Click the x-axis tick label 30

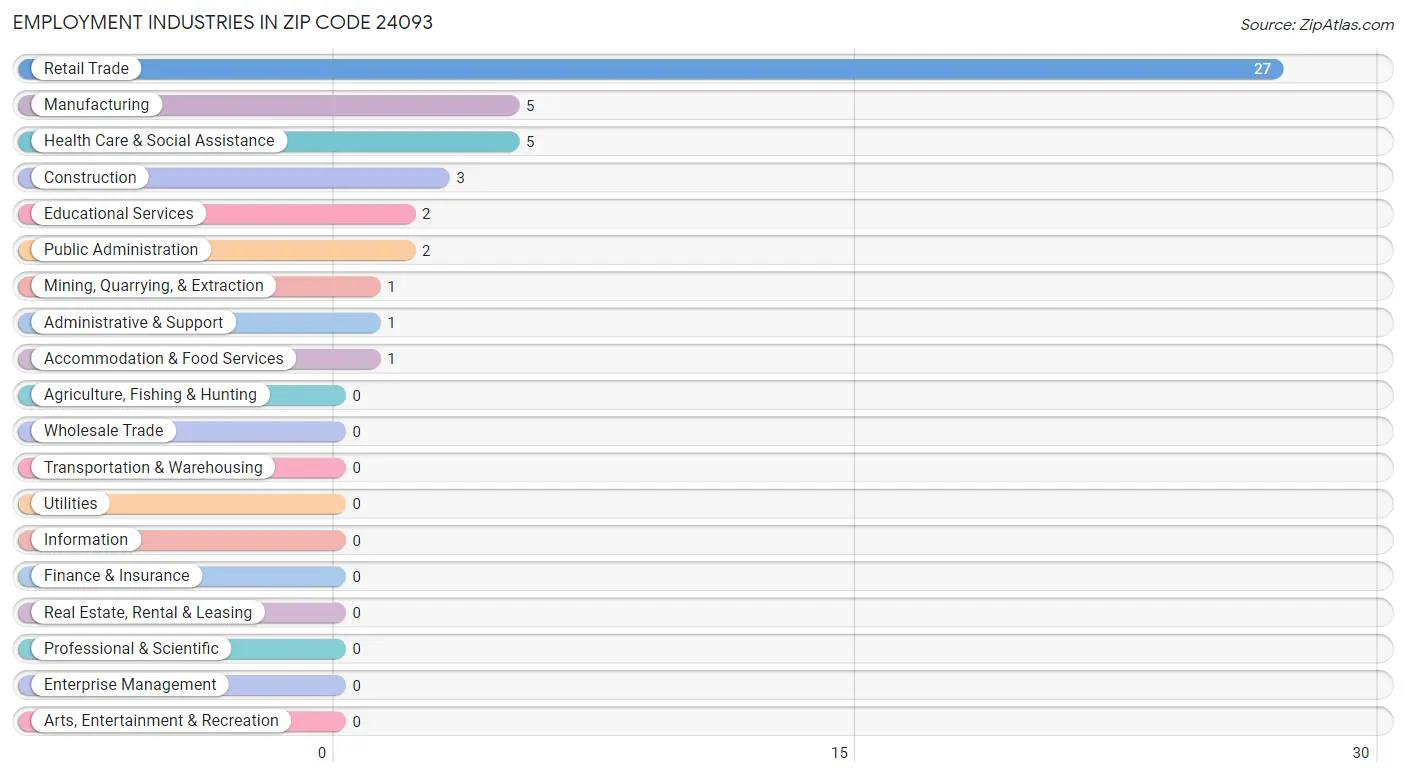(x=1361, y=753)
